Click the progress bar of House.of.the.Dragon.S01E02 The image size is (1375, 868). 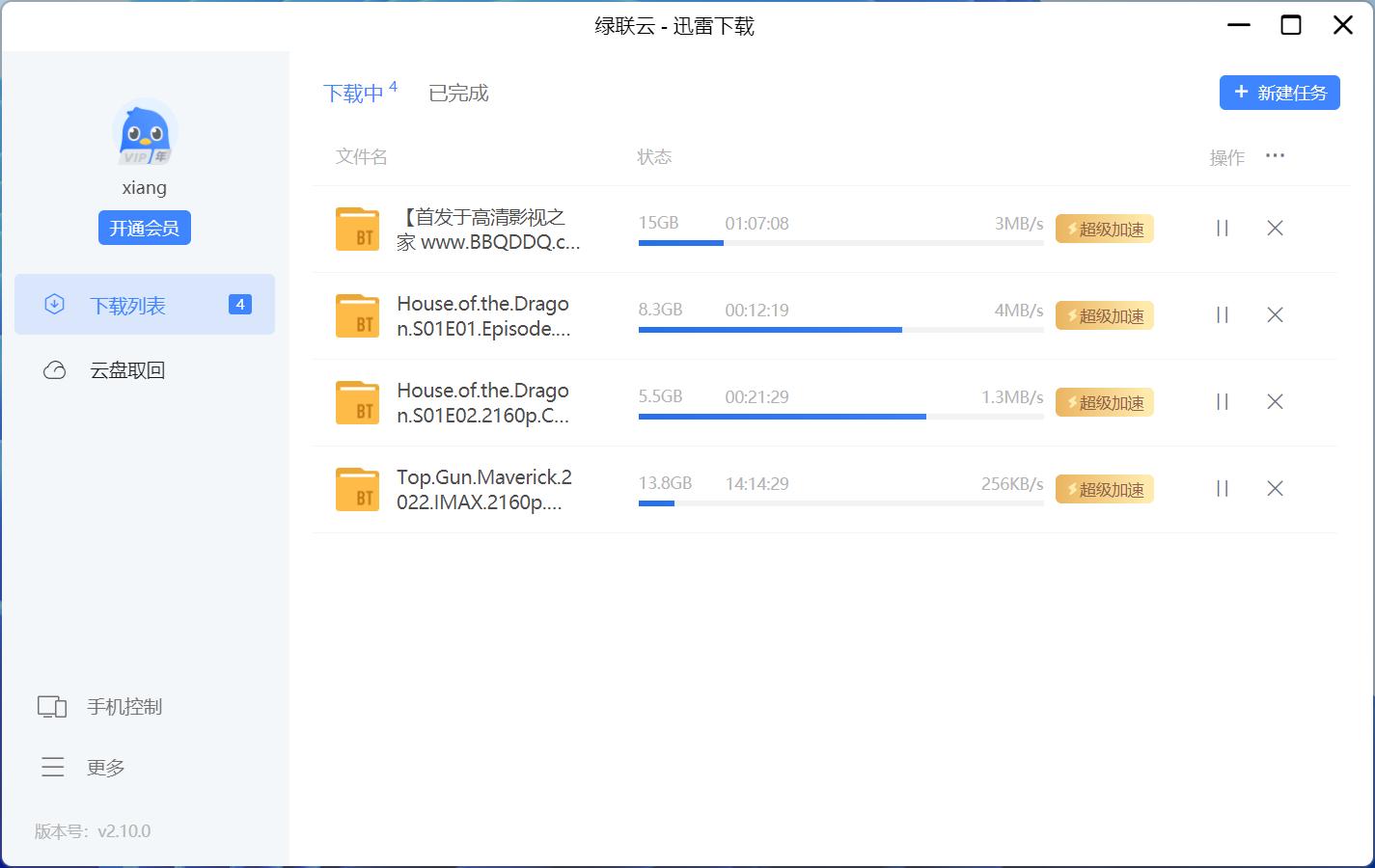click(839, 416)
